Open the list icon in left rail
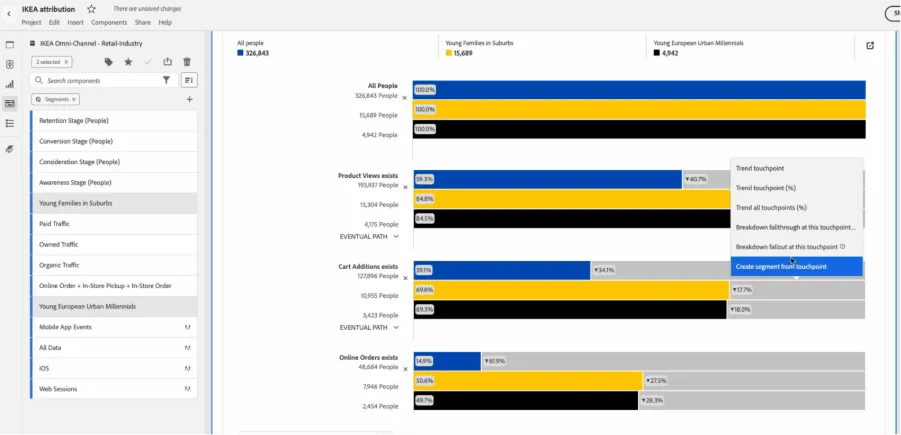The width and height of the screenshot is (901, 435). 10,123
